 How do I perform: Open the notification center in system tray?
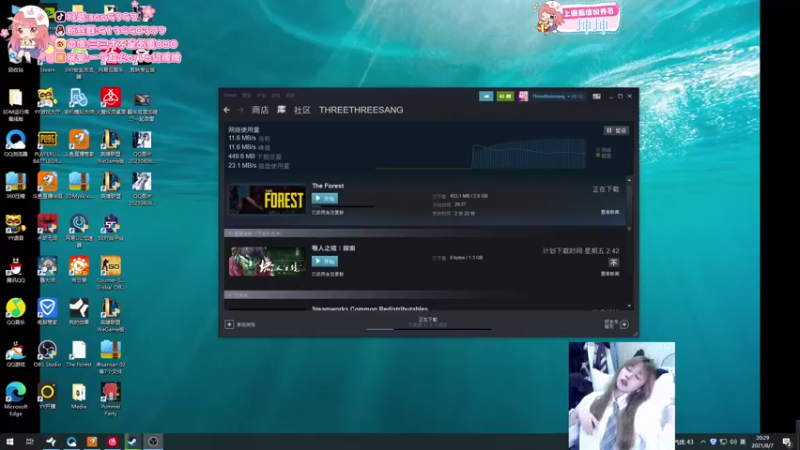(x=787, y=442)
